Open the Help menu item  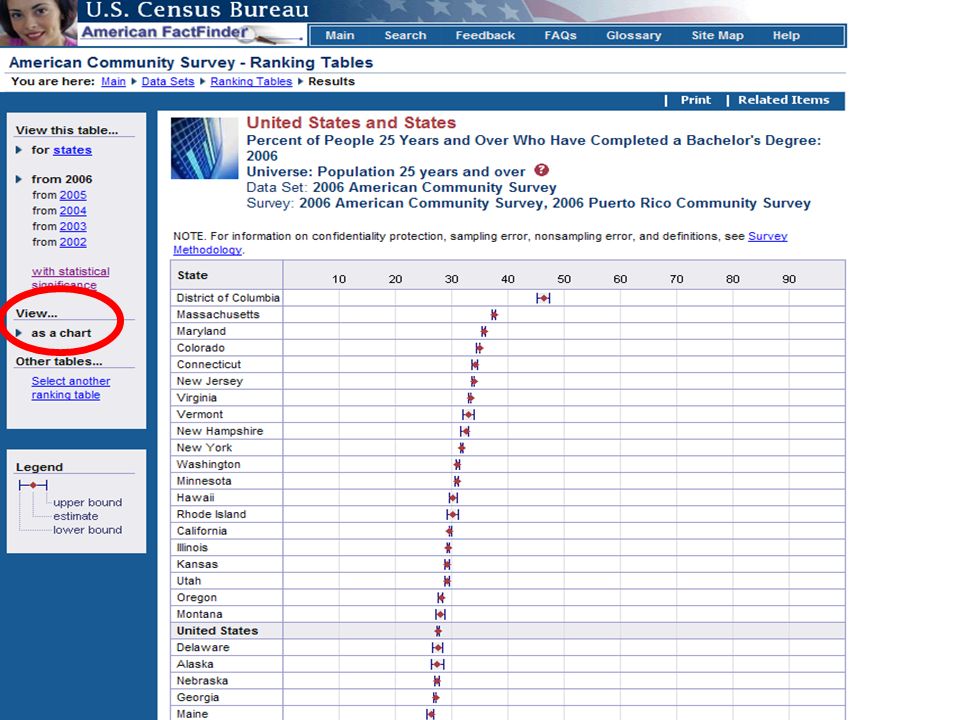point(786,36)
